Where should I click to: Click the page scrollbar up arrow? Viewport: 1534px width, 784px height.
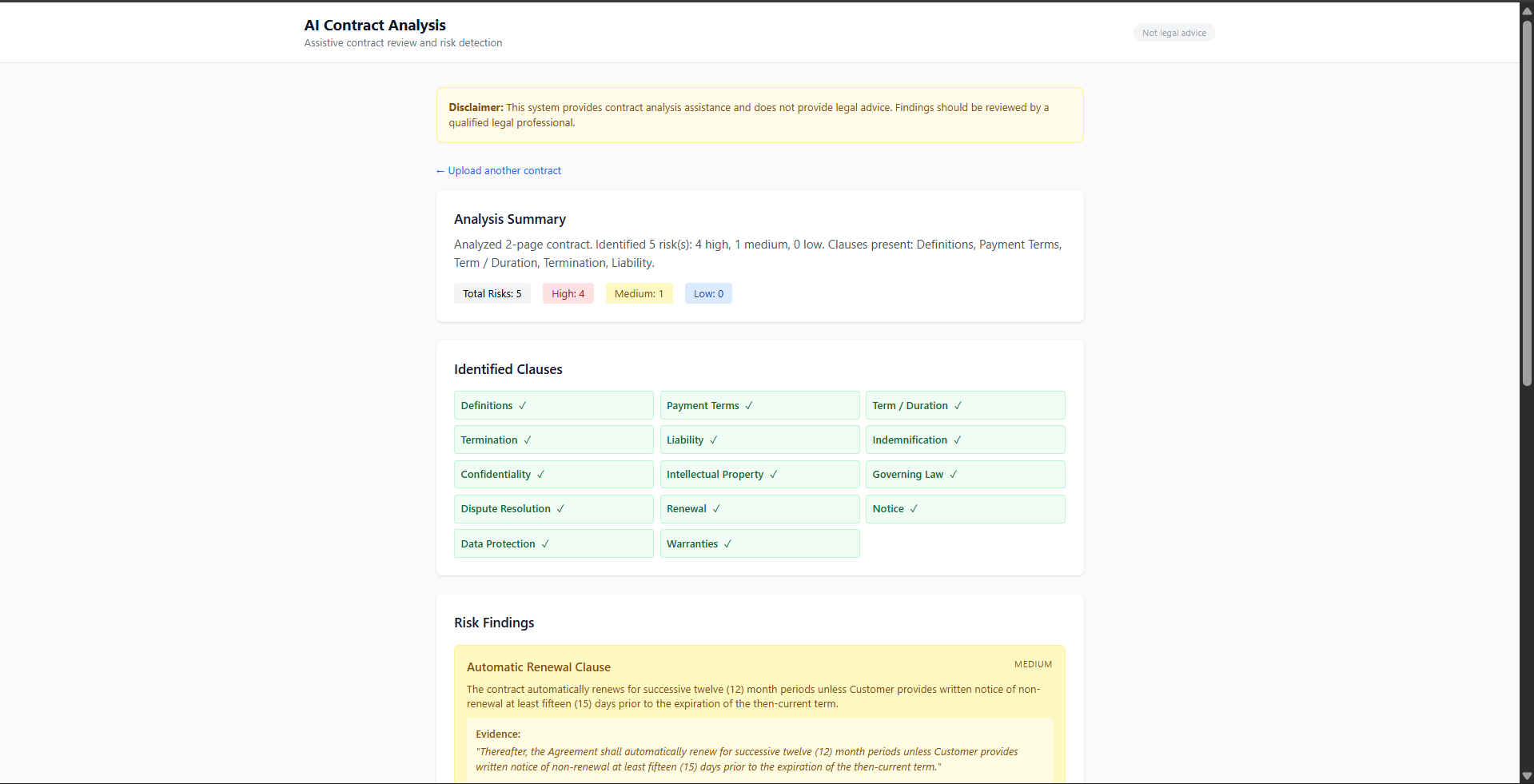pyautogui.click(x=1527, y=10)
